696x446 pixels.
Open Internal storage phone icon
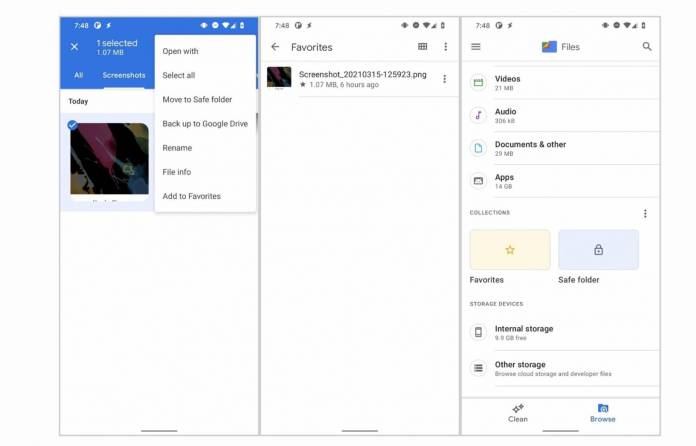coord(478,332)
